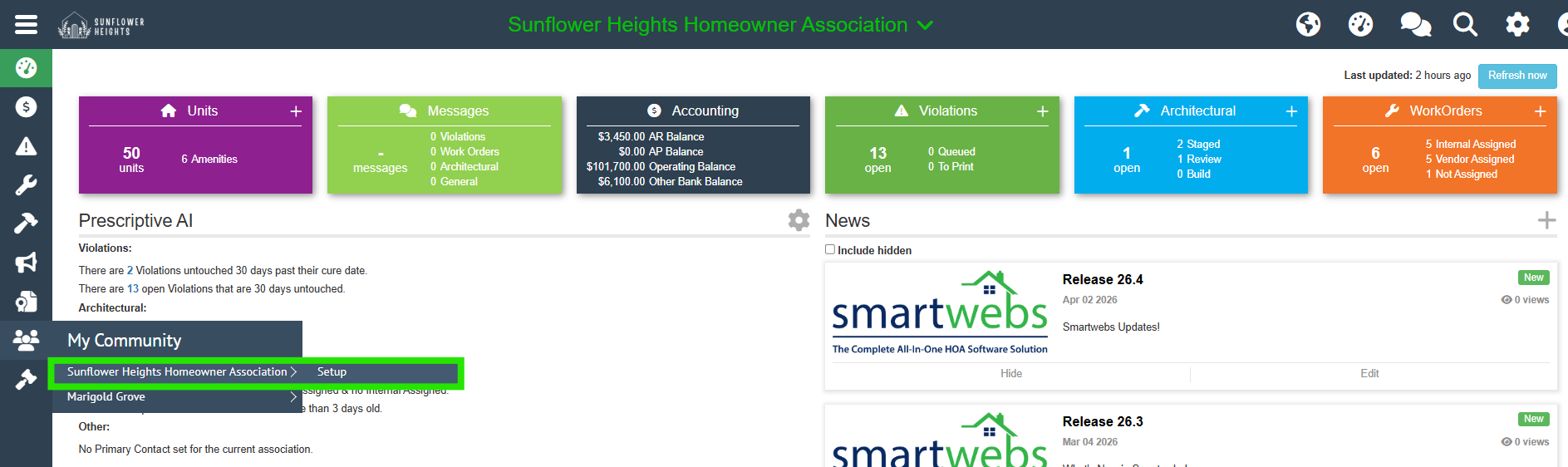Click the search magnifier icon
Screen dimensions: 1568x467
click(1465, 25)
